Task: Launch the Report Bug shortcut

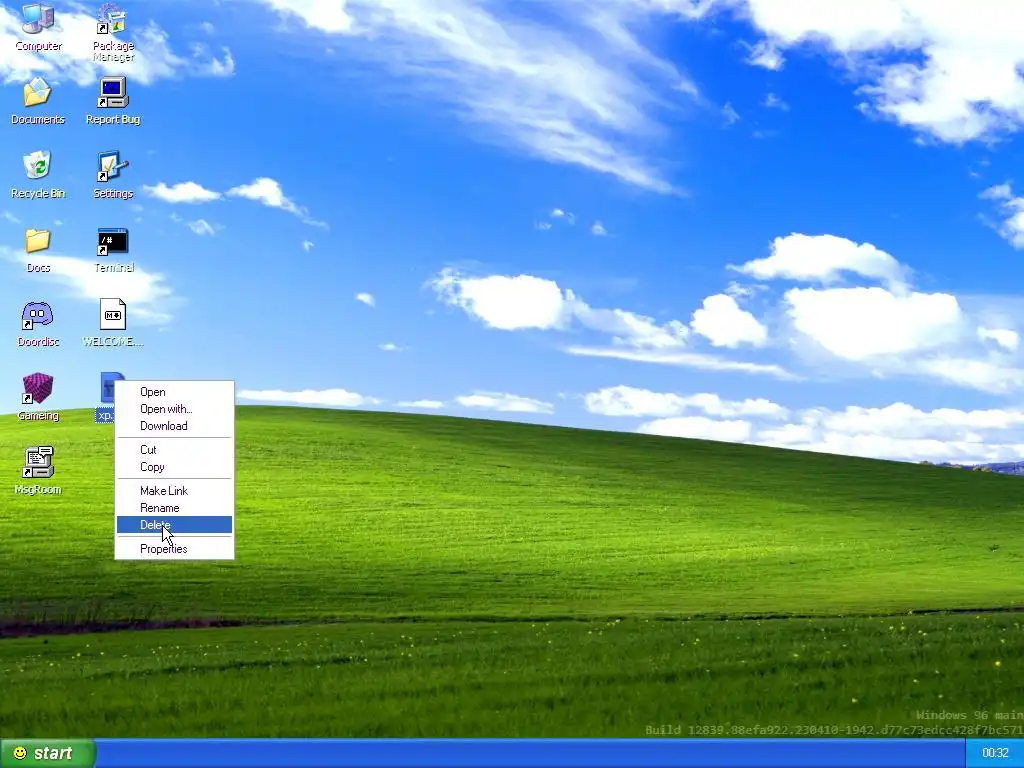Action: pos(113,101)
